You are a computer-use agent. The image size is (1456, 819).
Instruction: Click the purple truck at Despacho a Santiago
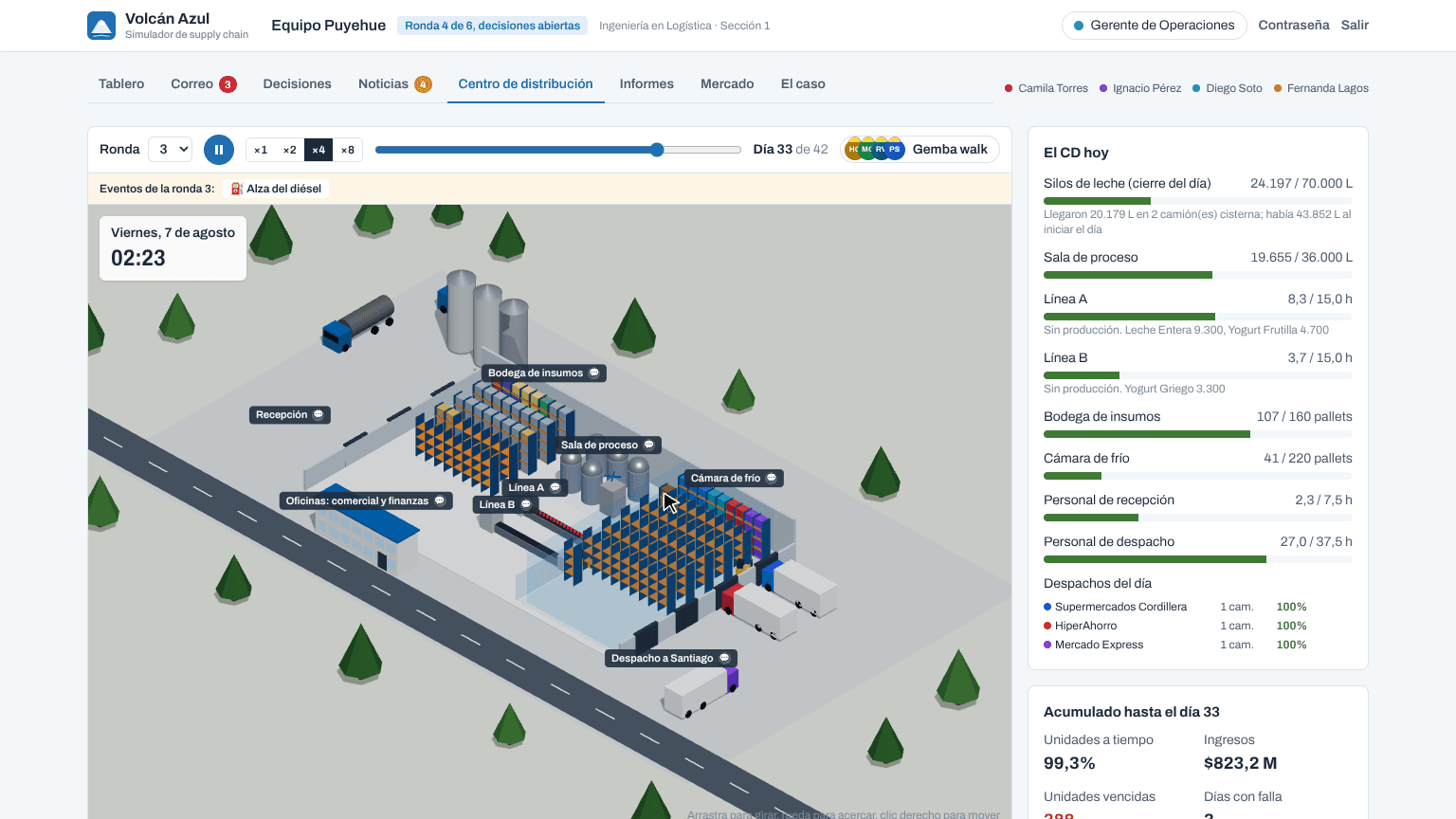tap(701, 691)
